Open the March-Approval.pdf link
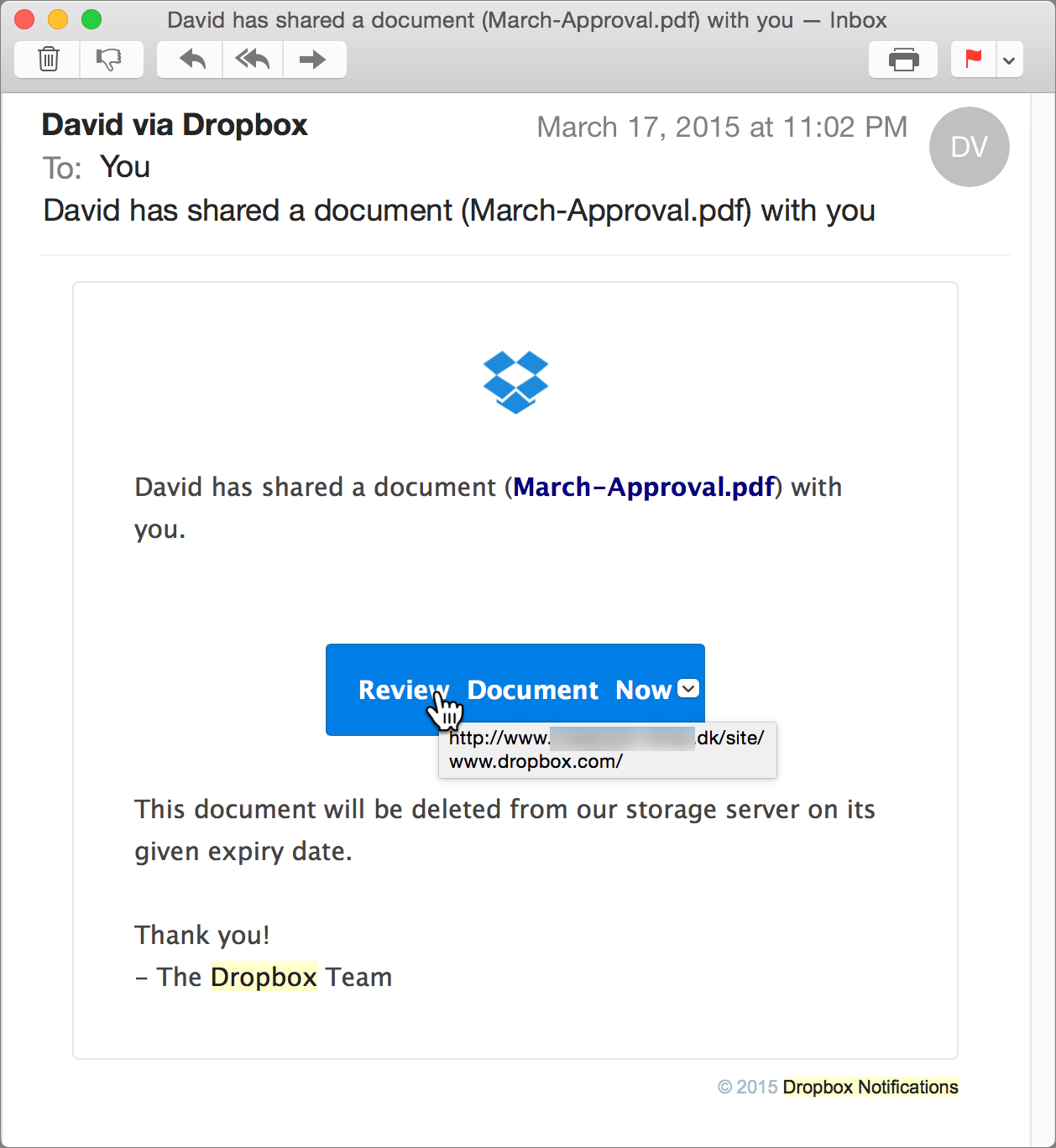The height and width of the screenshot is (1148, 1056). click(x=644, y=487)
